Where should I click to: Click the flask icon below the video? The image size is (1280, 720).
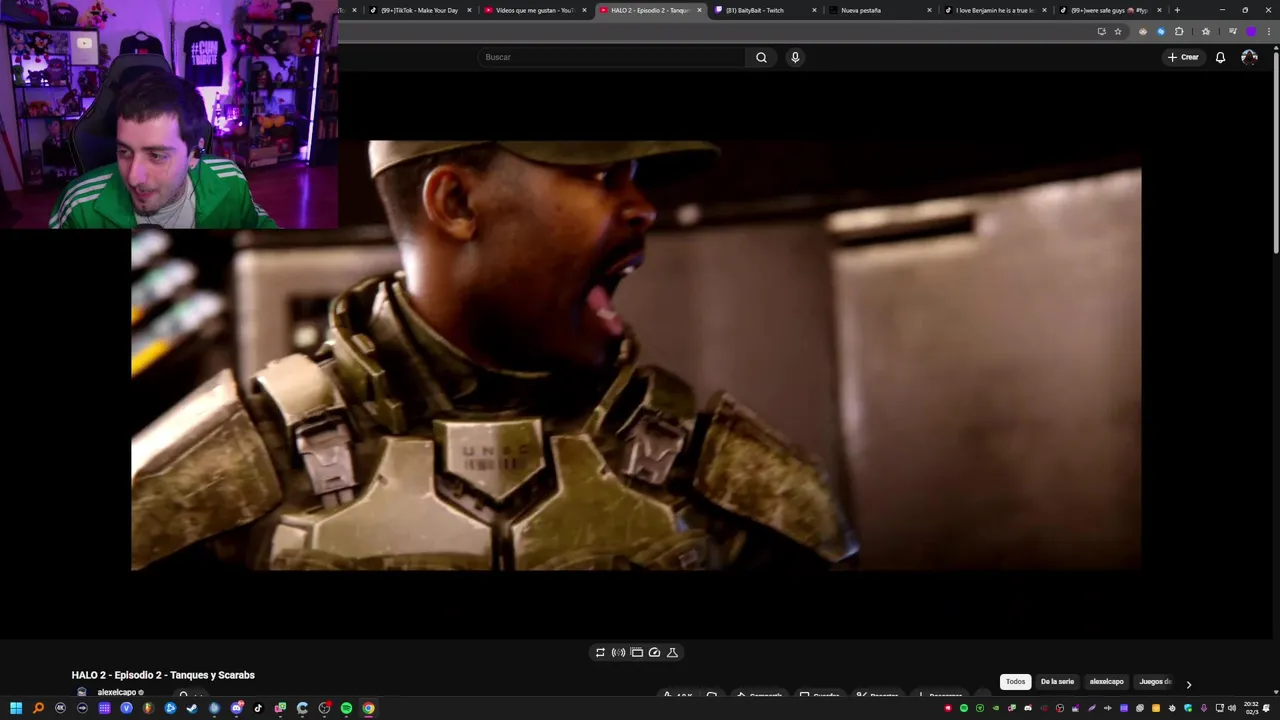(x=672, y=653)
